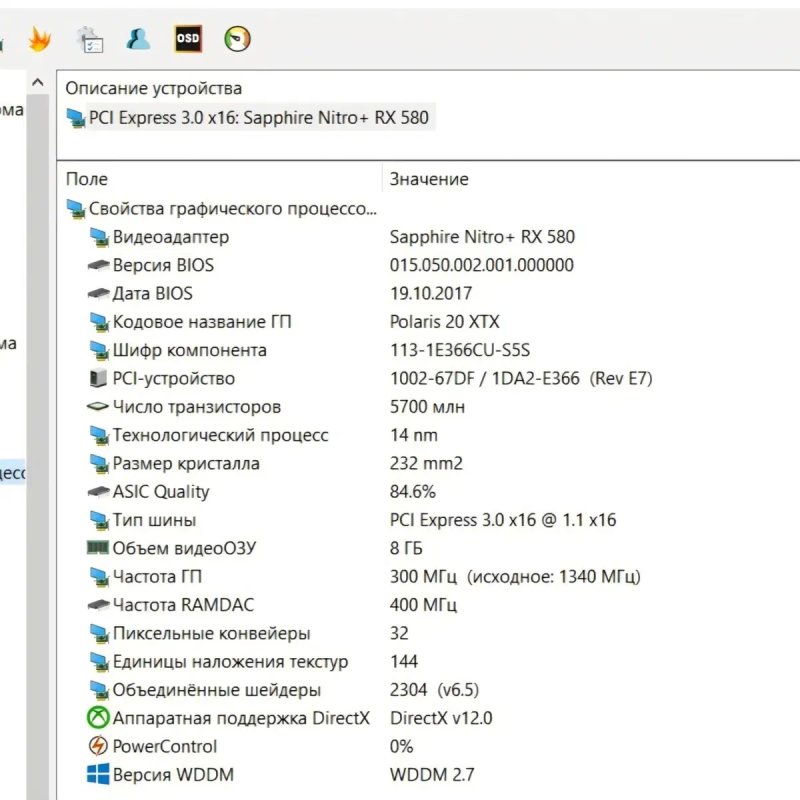Select the Видеоадаптер field label
This screenshot has width=800, height=800.
click(171, 237)
